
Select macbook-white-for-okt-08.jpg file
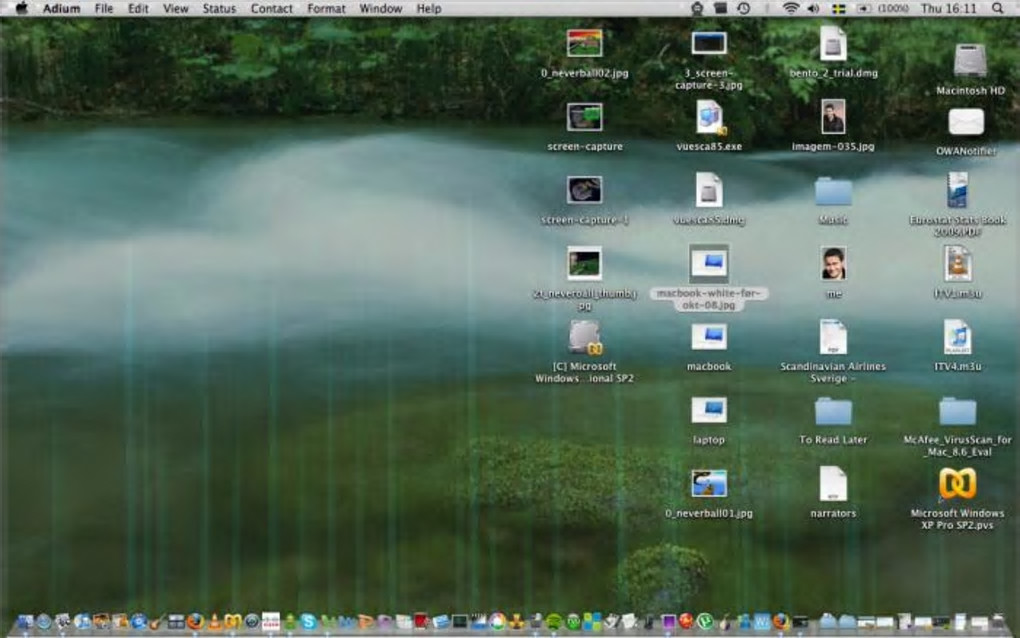(708, 264)
